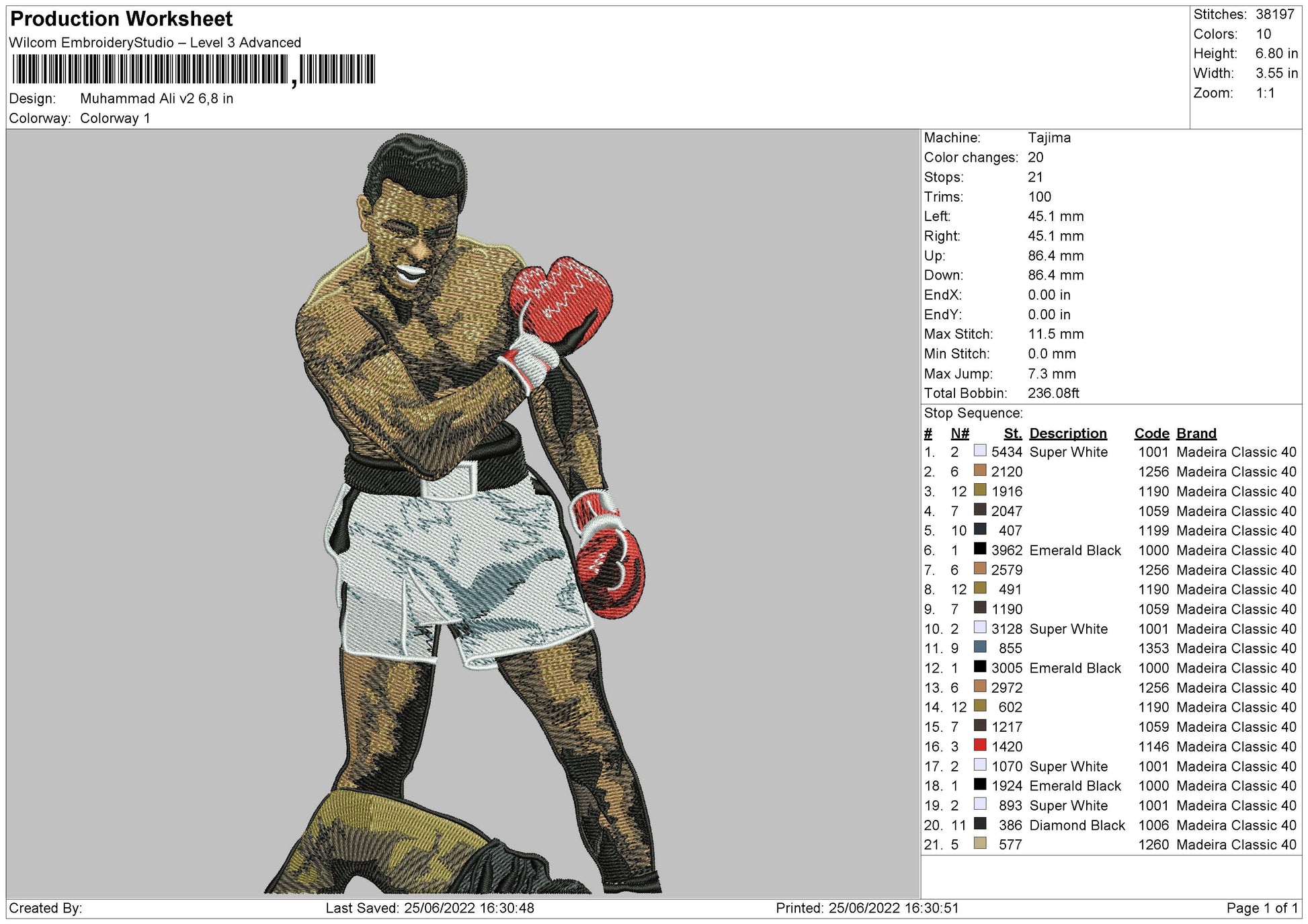Click the Production Worksheet title
1308x924 pixels.
122,19
